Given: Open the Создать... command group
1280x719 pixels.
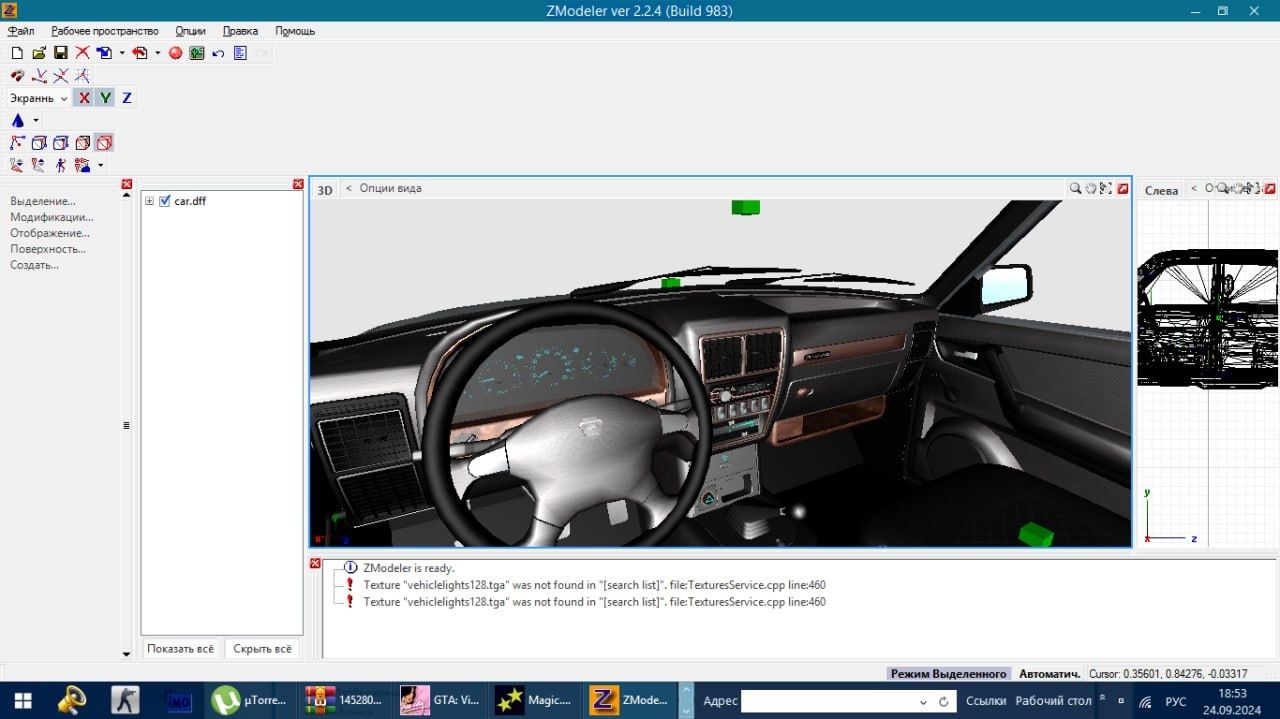Looking at the screenshot, I should (35, 265).
